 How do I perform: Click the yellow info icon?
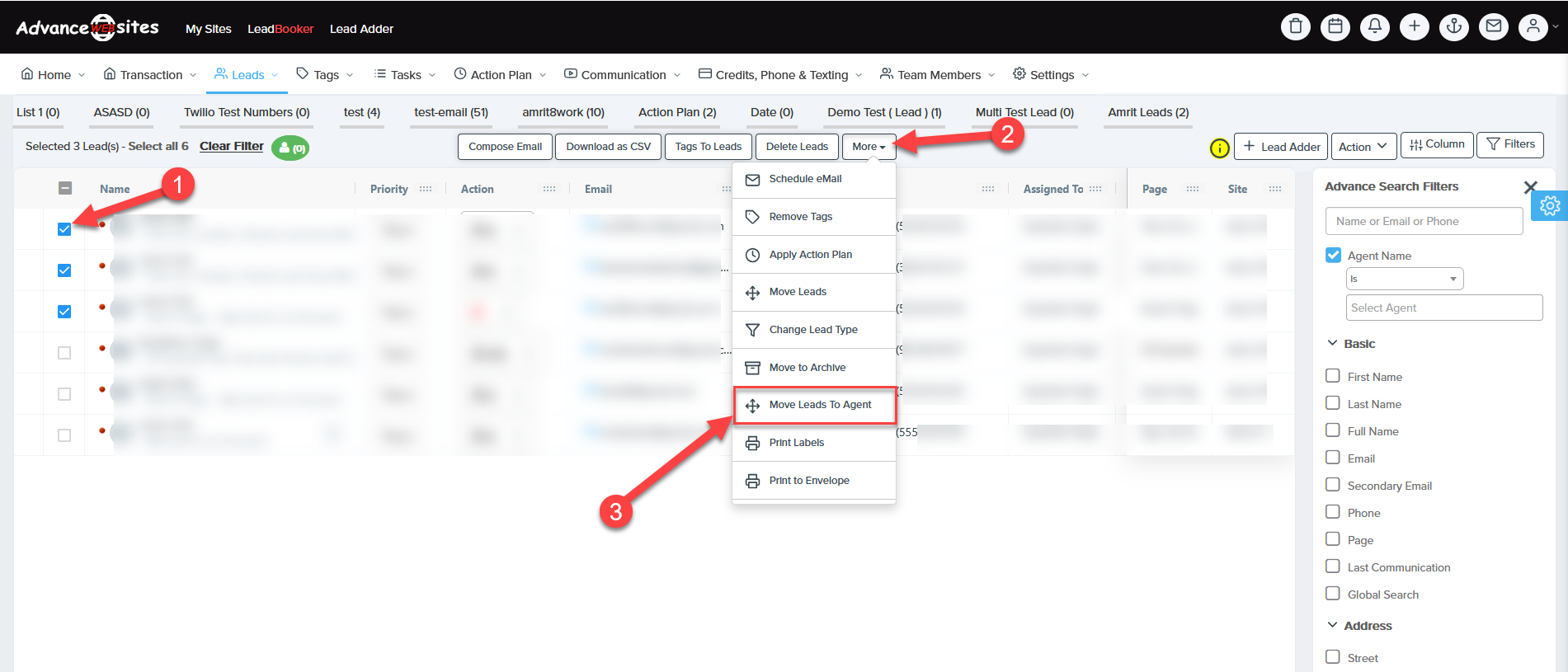click(1219, 148)
